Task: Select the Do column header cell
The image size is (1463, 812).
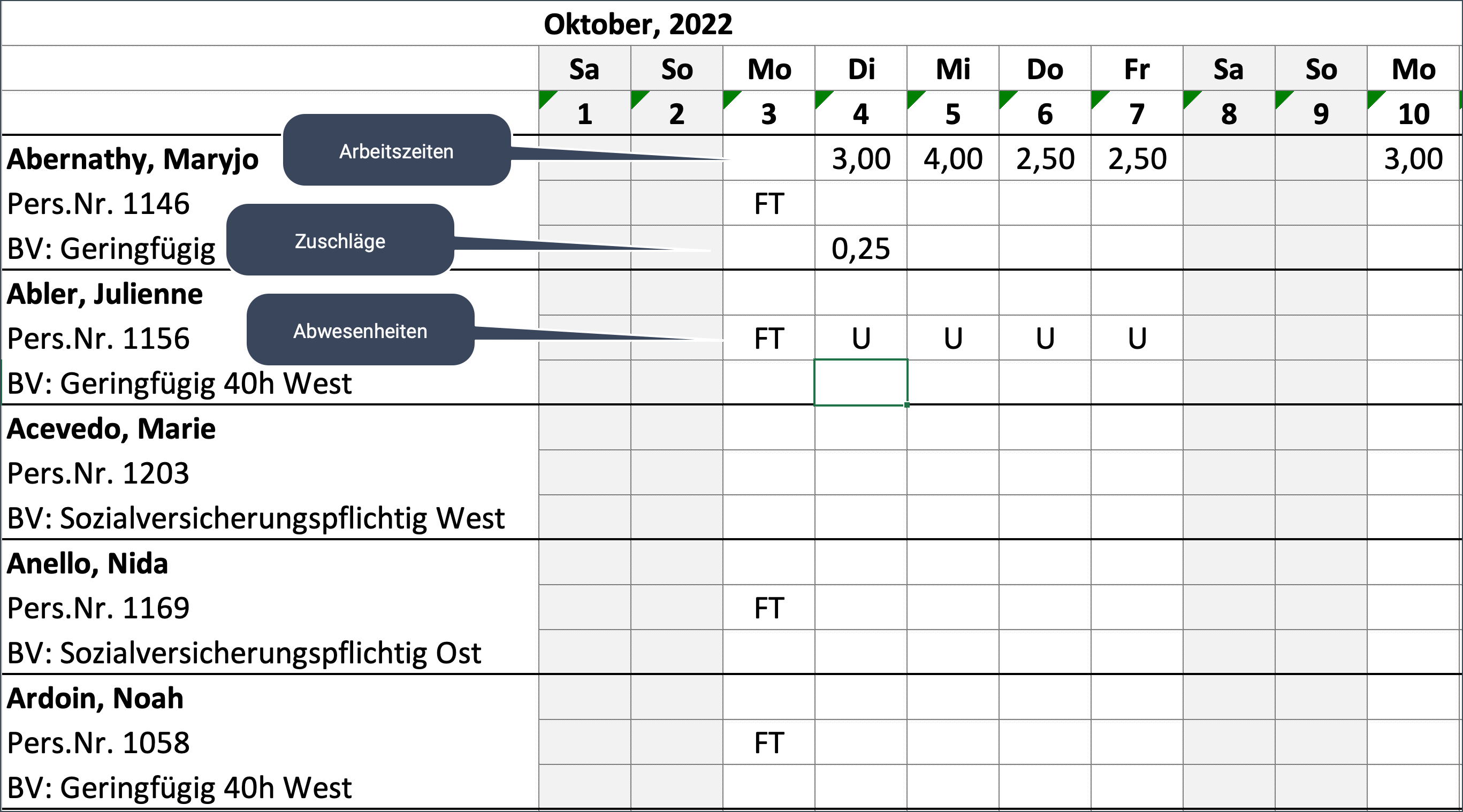Action: point(1045,68)
